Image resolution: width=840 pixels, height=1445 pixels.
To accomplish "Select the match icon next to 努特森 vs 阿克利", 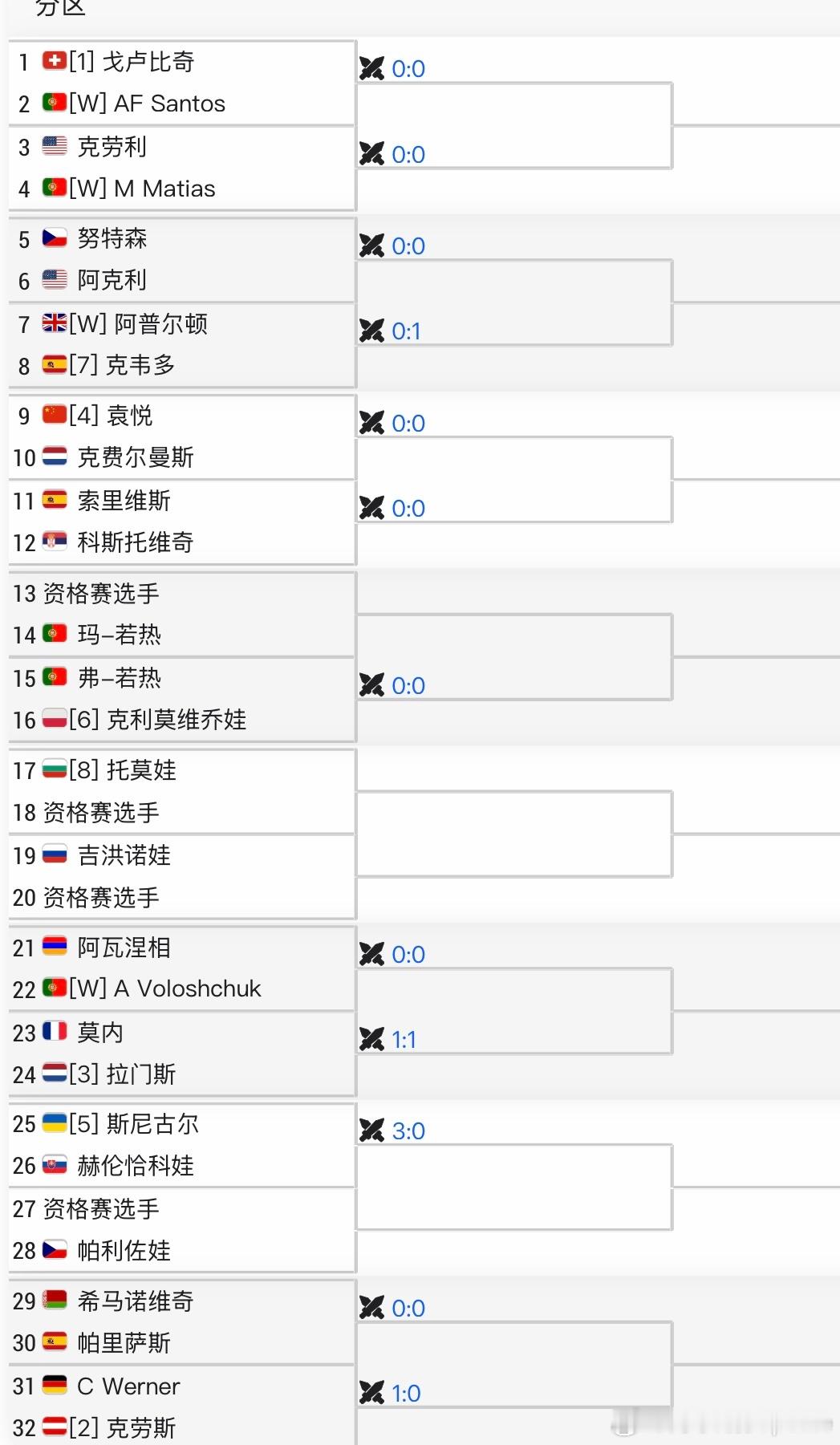I will [373, 246].
